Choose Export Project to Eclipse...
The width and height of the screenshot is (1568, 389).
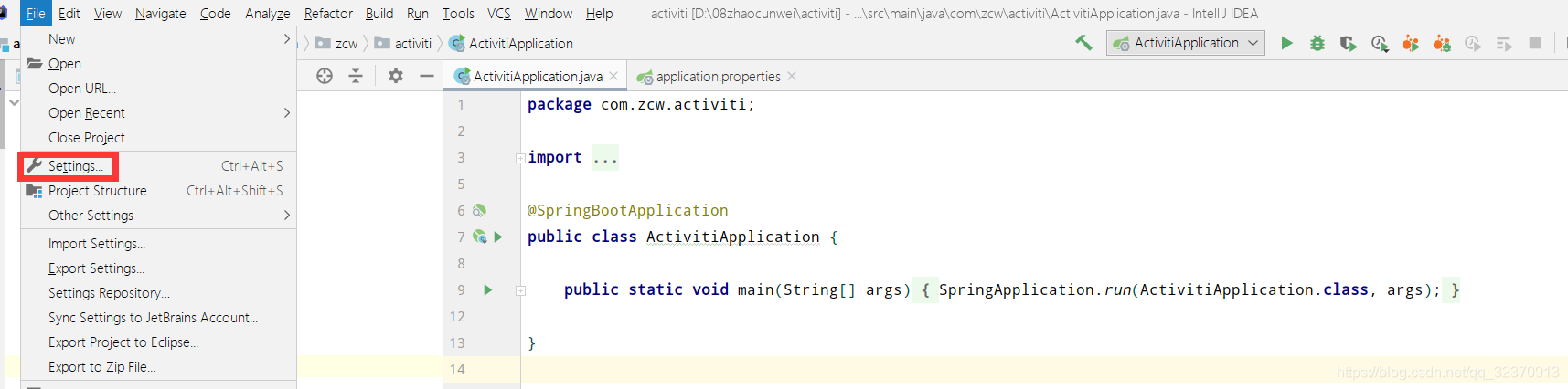click(159, 342)
